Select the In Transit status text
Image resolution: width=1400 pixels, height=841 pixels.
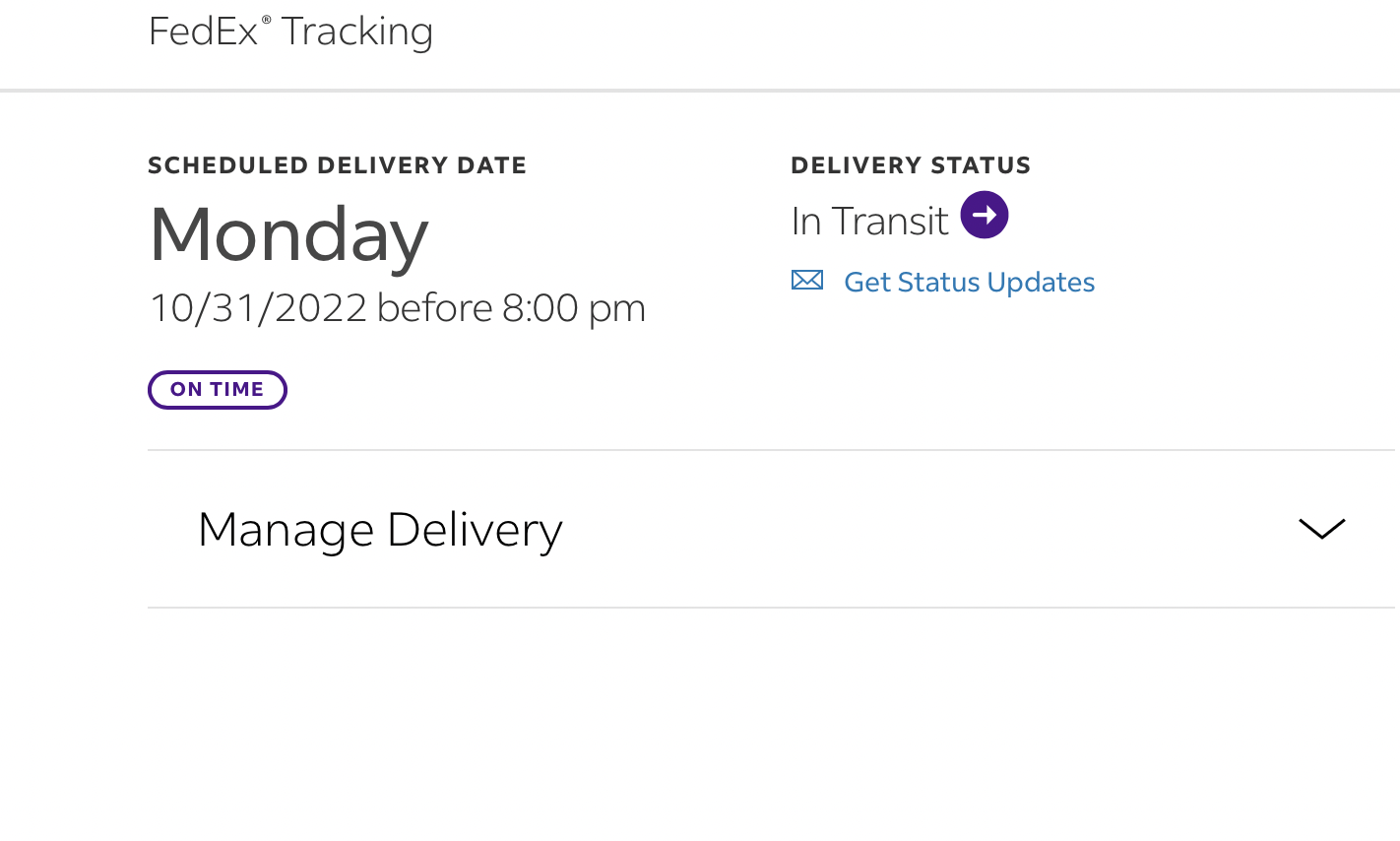pos(869,222)
